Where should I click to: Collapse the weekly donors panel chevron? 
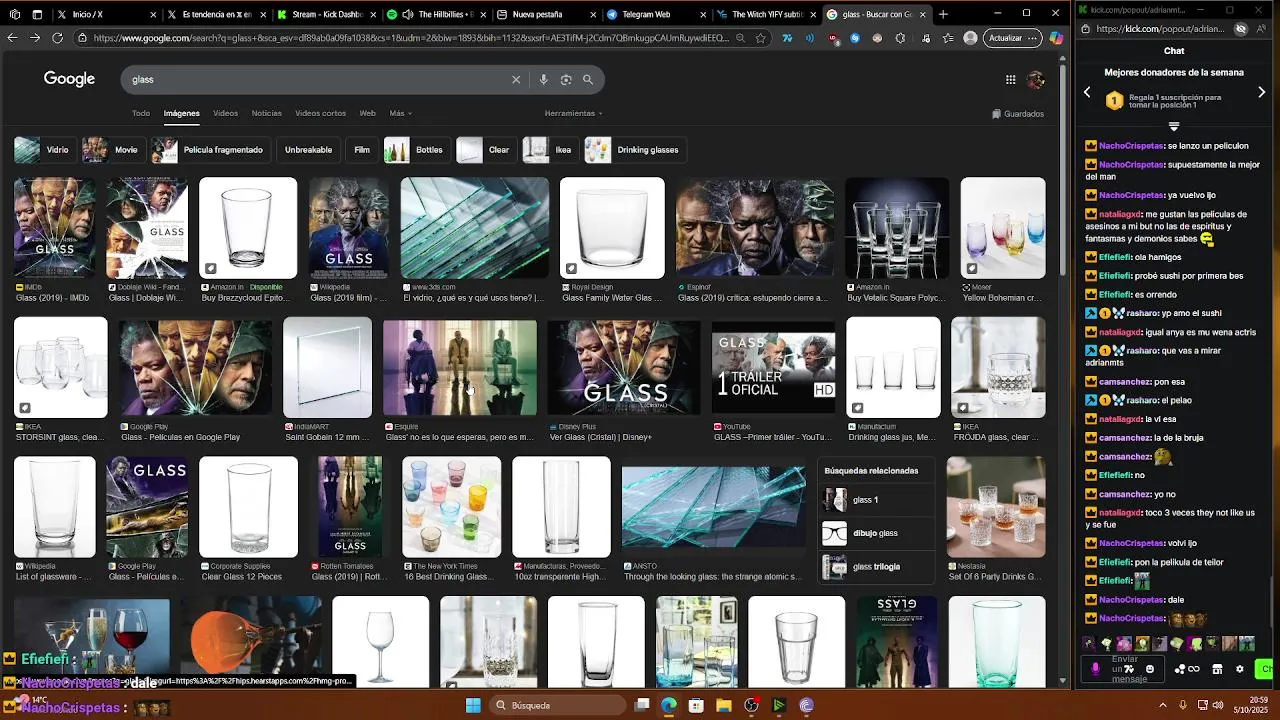(1174, 127)
